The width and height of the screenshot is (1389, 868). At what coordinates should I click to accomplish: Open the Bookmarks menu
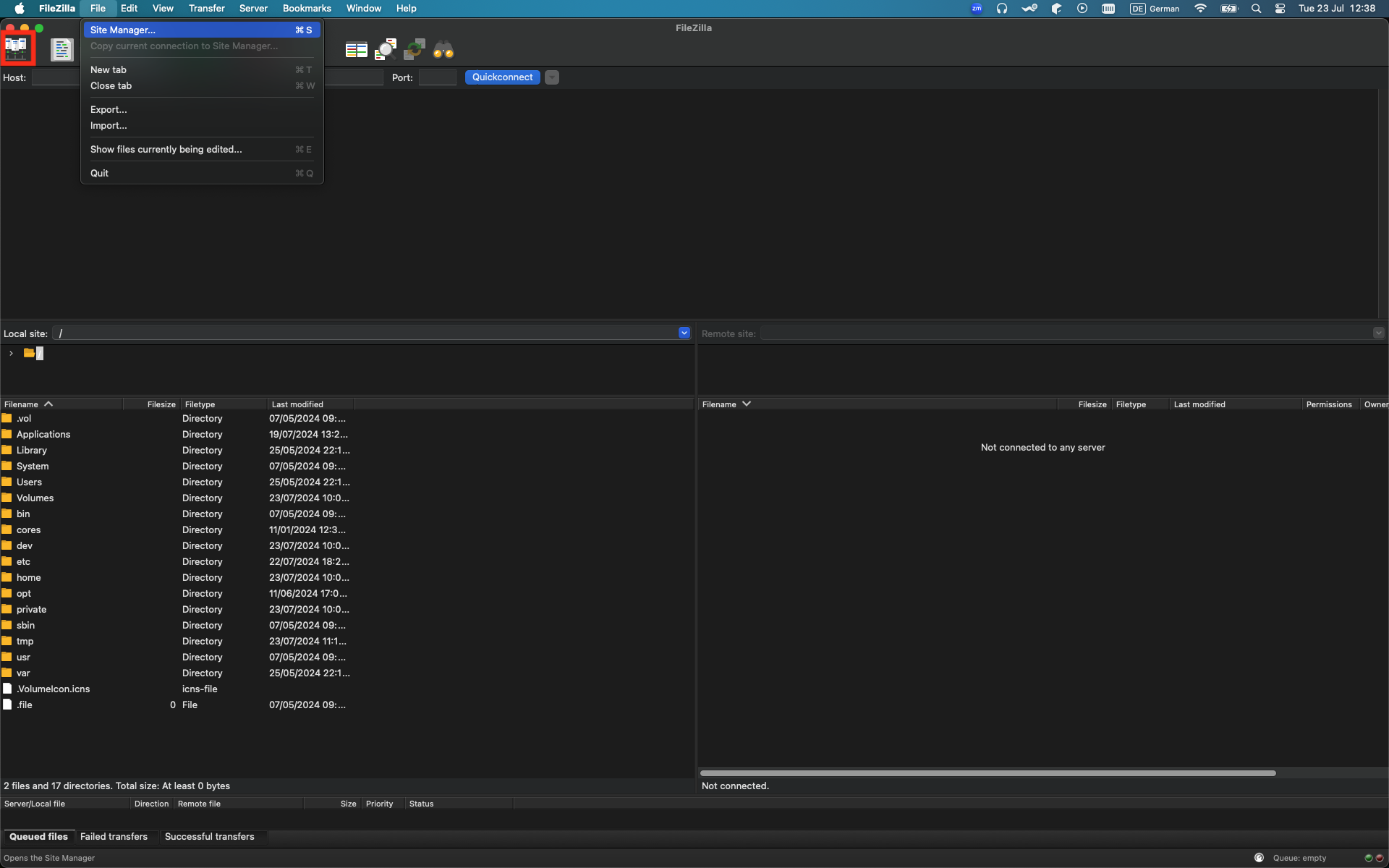coord(307,8)
